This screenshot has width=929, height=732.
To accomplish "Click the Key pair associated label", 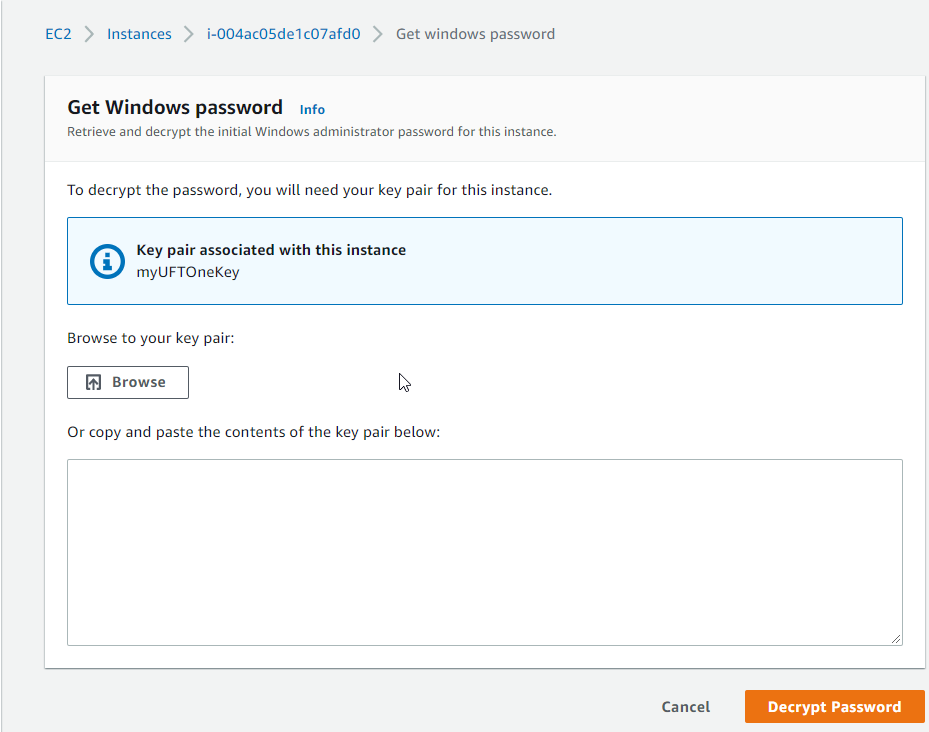I will pos(271,250).
